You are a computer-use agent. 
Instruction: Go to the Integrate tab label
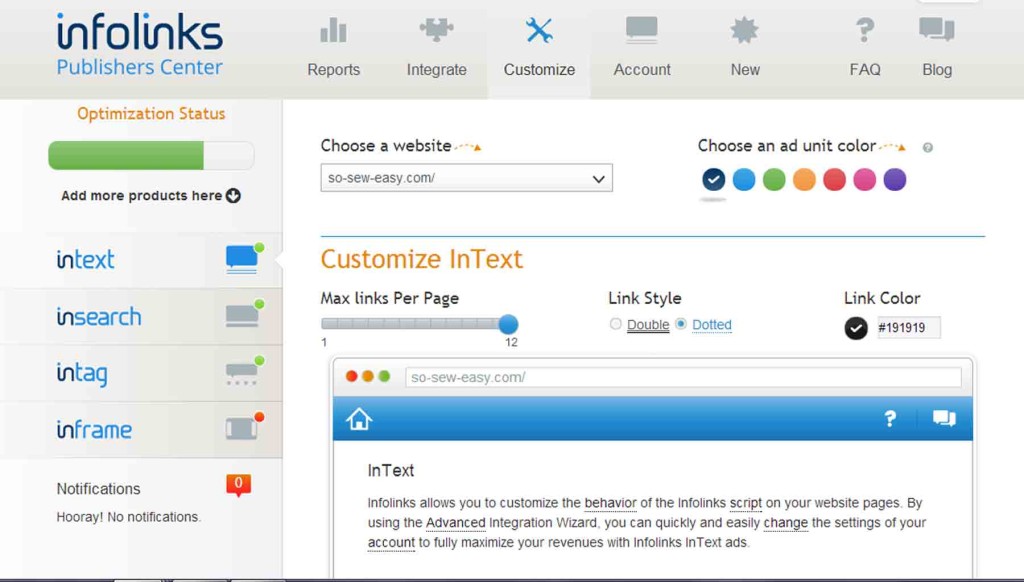point(436,70)
